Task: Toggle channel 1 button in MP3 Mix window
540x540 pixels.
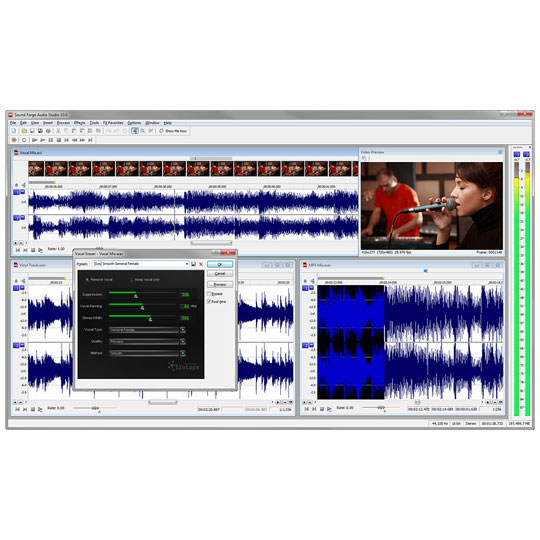Action: point(305,288)
